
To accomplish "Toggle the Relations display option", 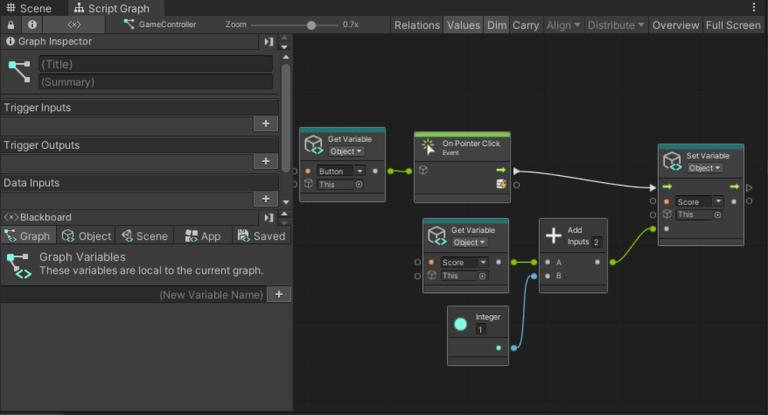I will pyautogui.click(x=417, y=25).
